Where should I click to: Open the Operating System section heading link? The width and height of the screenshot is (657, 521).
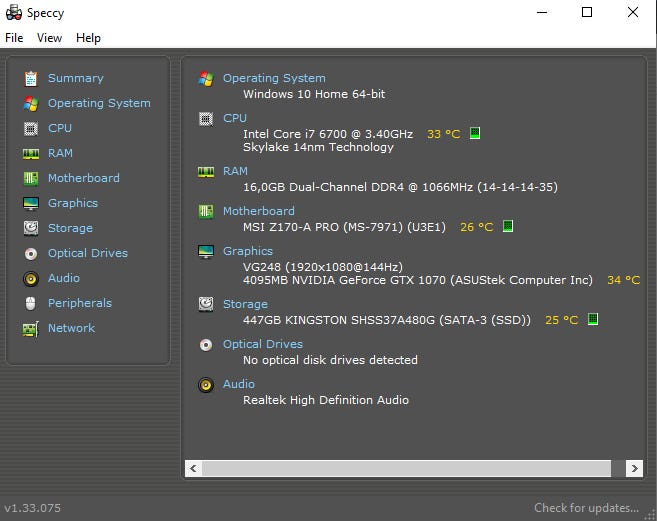[273, 78]
